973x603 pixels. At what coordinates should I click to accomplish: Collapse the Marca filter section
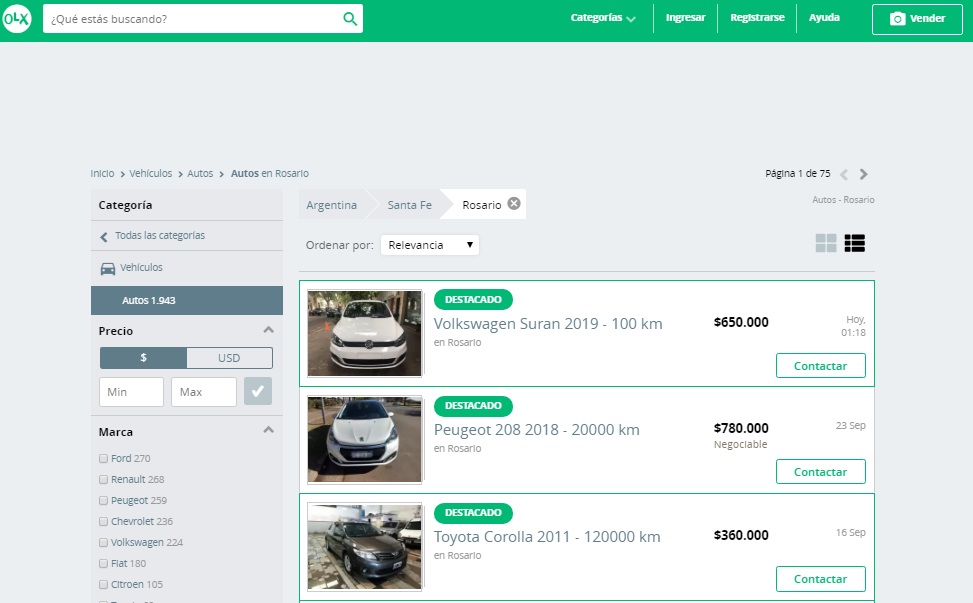coord(269,430)
